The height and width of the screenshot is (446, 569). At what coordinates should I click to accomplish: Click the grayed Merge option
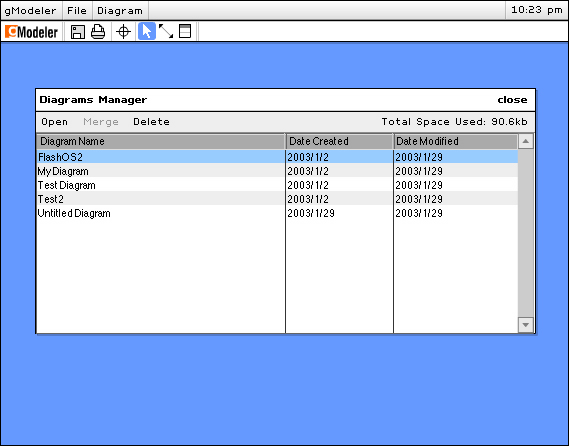[101, 122]
